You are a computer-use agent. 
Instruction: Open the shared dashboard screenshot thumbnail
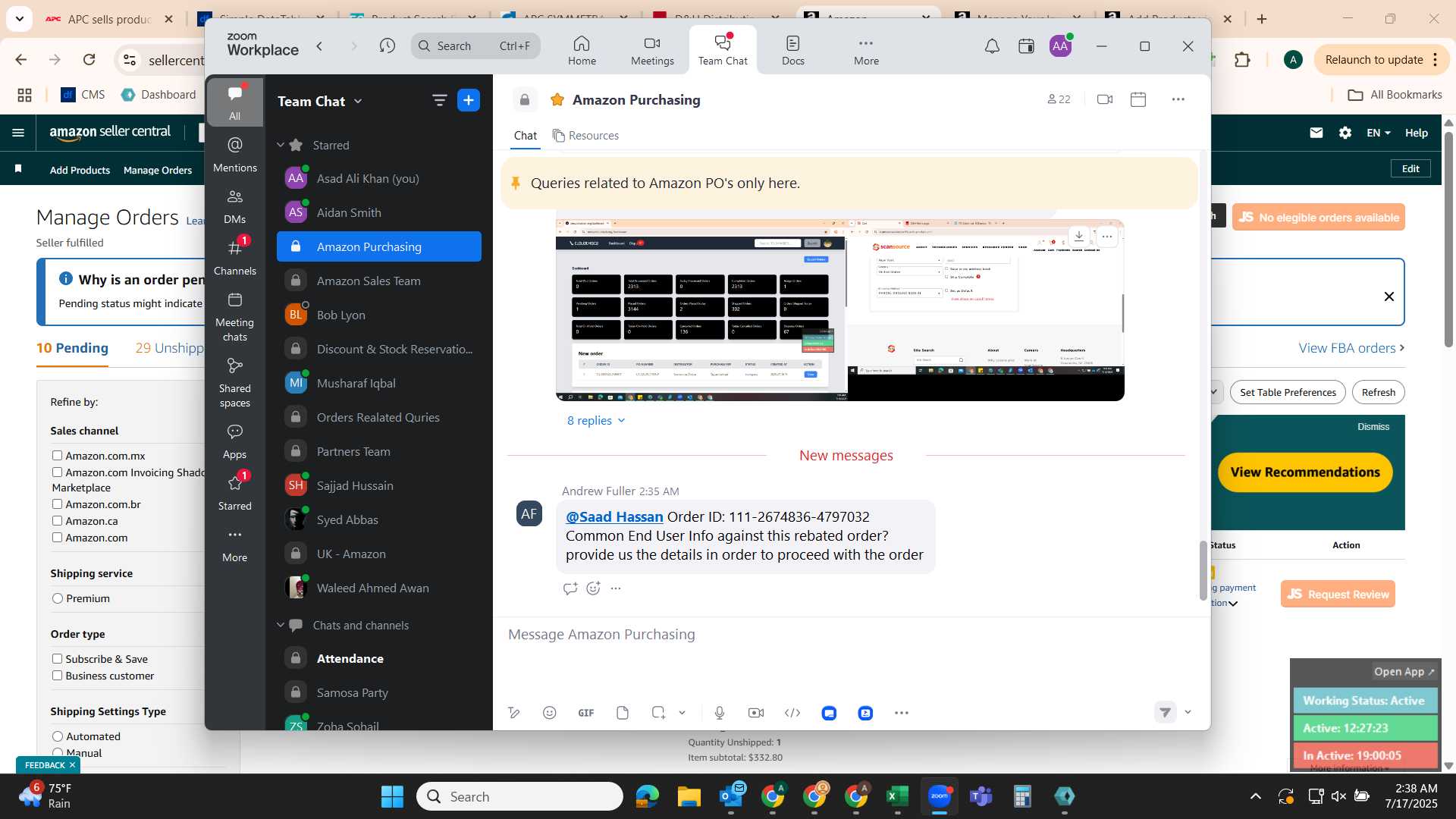[x=839, y=310]
